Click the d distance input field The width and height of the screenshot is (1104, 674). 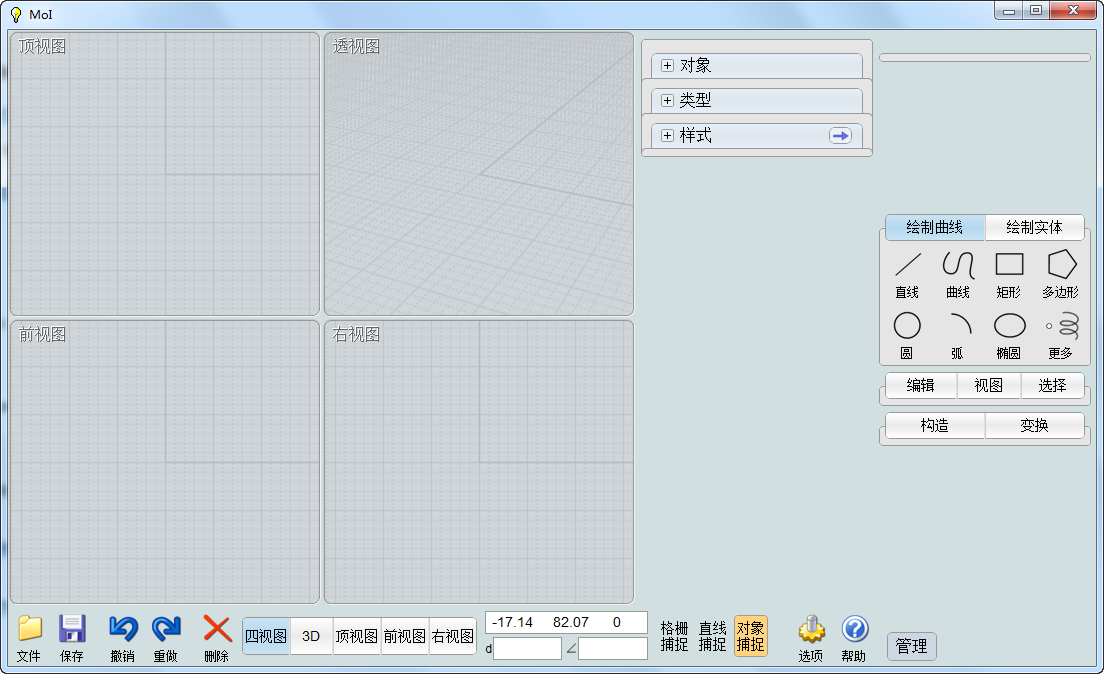527,648
